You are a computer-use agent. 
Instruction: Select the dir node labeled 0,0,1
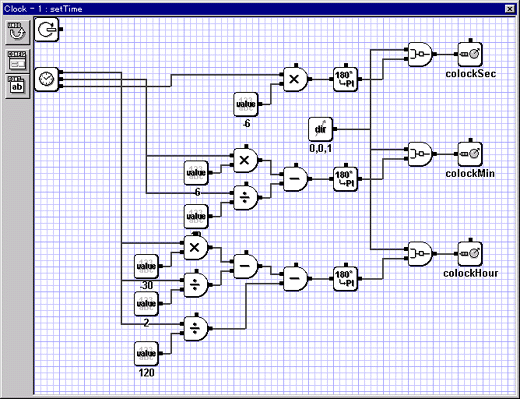320,129
